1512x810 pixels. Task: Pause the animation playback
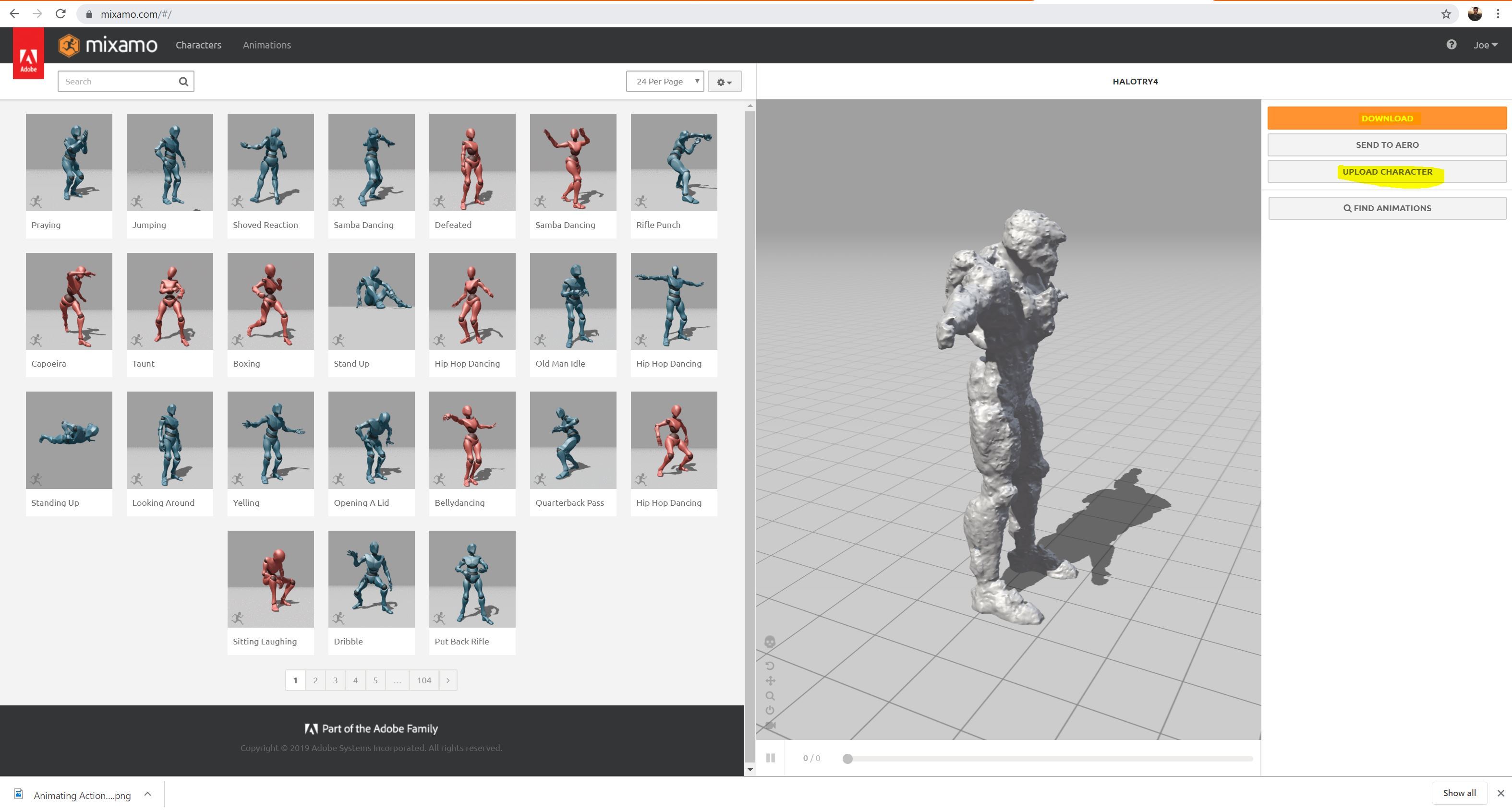[x=771, y=758]
